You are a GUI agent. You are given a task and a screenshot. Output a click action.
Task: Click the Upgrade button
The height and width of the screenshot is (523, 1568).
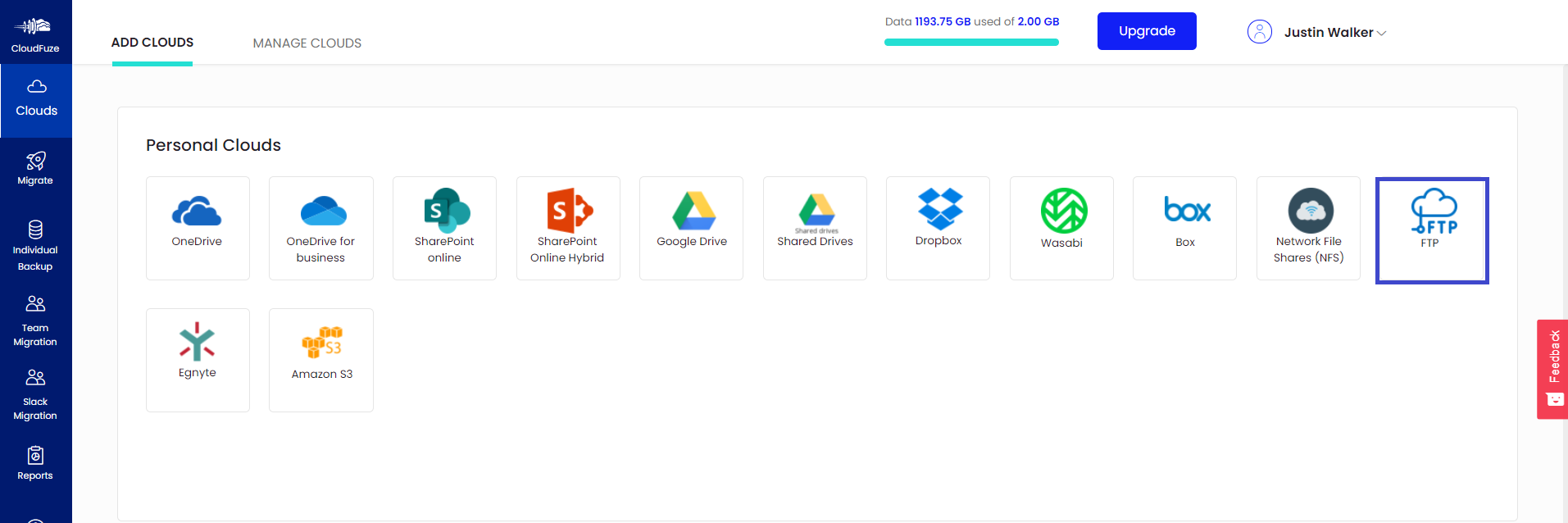(1147, 31)
